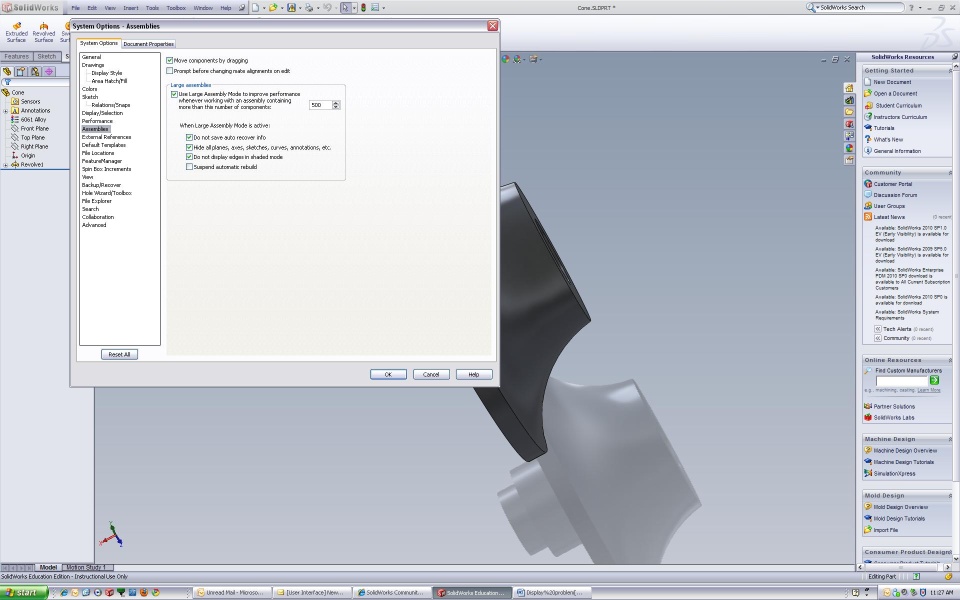The height and width of the screenshot is (600, 960).
Task: Click the Select arrow cursor tool
Action: point(345,8)
